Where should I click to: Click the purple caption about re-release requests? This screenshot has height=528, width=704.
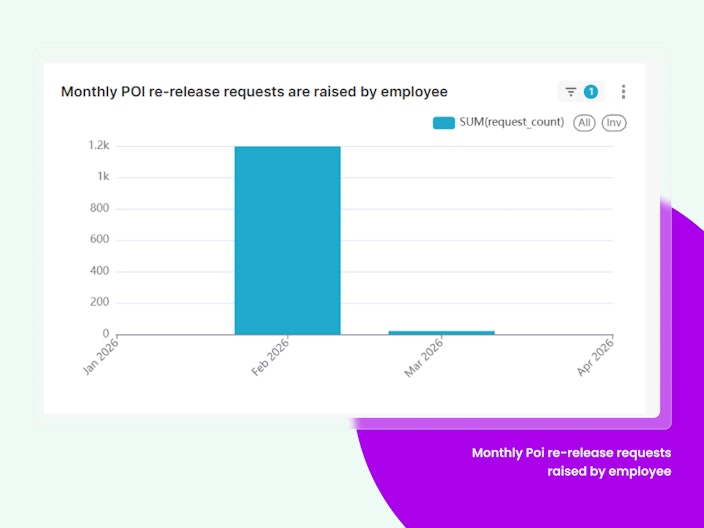(x=572, y=462)
